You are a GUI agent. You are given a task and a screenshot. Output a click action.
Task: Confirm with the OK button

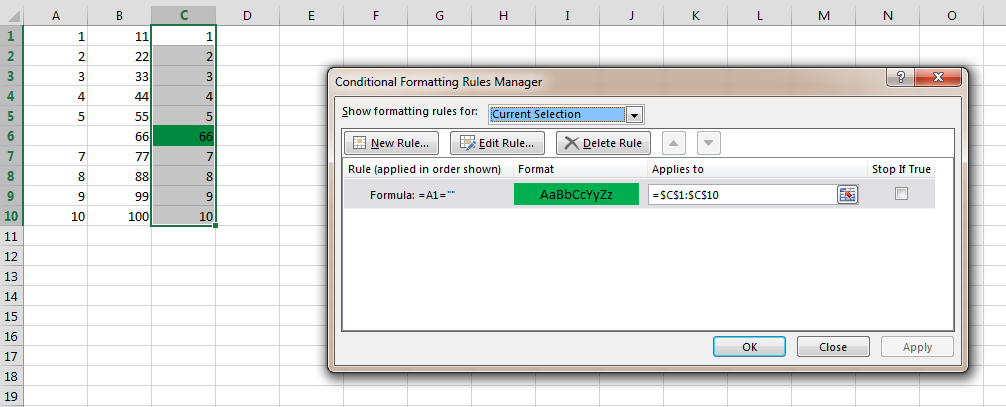click(749, 347)
